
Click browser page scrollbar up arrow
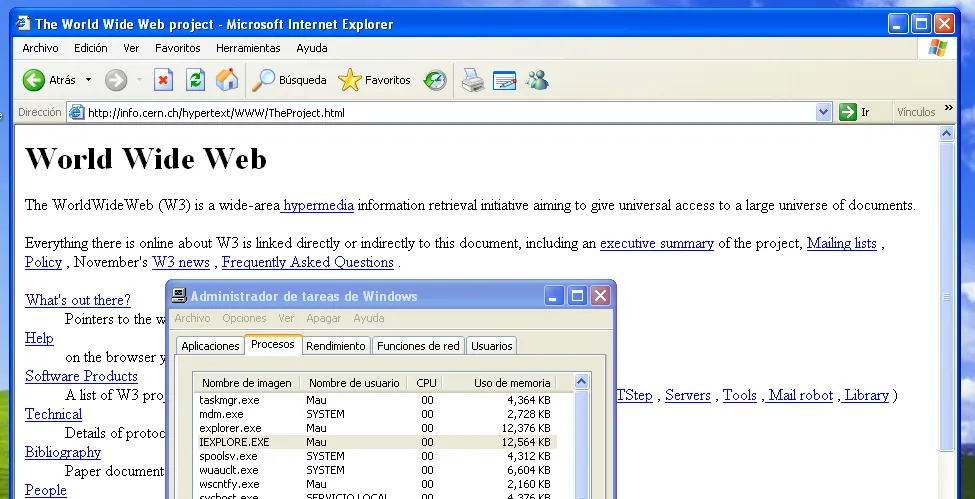pyautogui.click(x=946, y=133)
